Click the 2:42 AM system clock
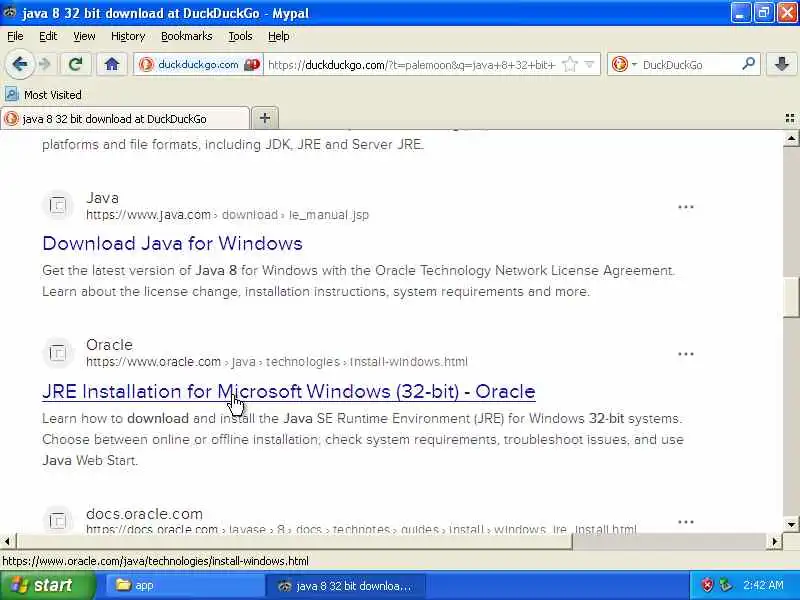 [x=763, y=585]
